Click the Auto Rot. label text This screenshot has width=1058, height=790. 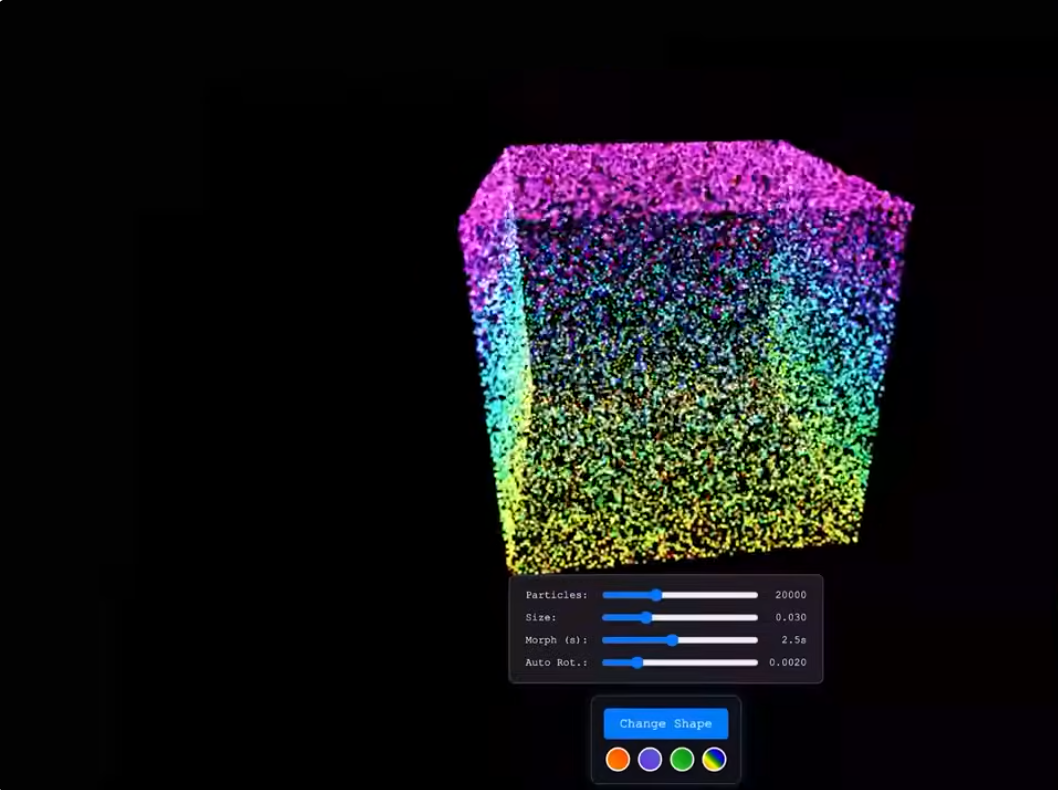tap(556, 663)
